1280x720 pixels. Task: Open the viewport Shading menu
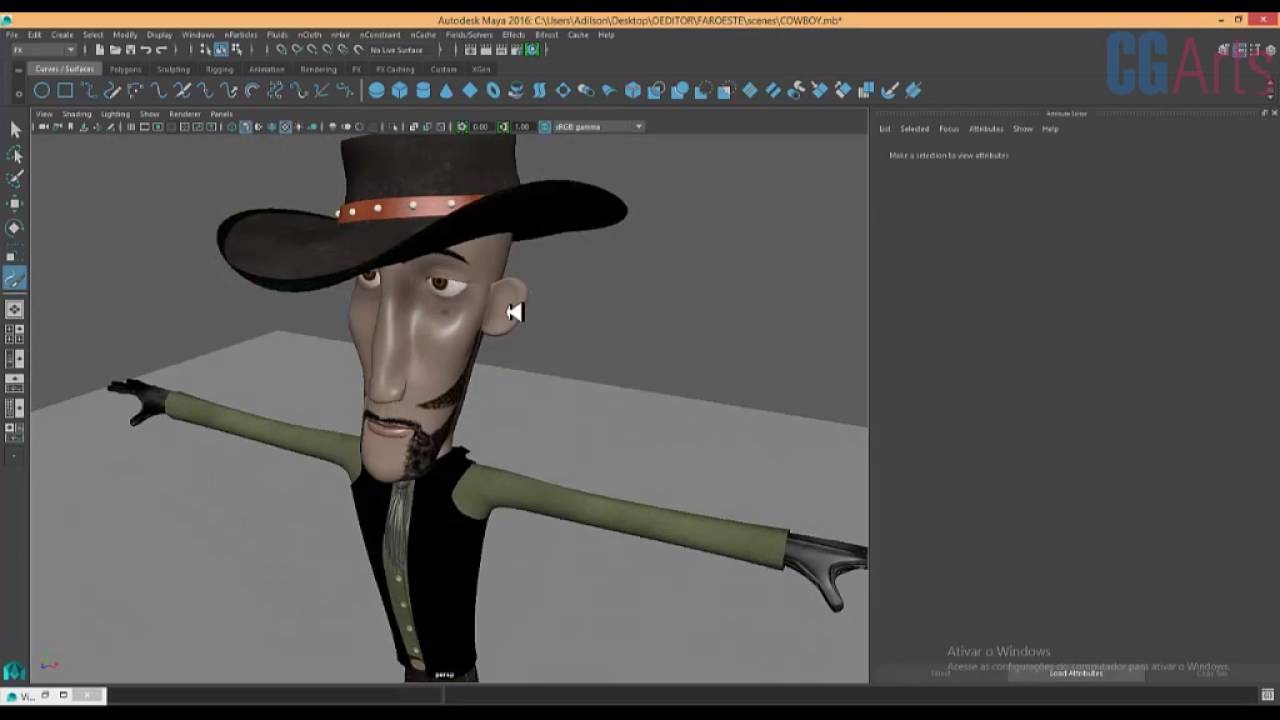pyautogui.click(x=77, y=114)
